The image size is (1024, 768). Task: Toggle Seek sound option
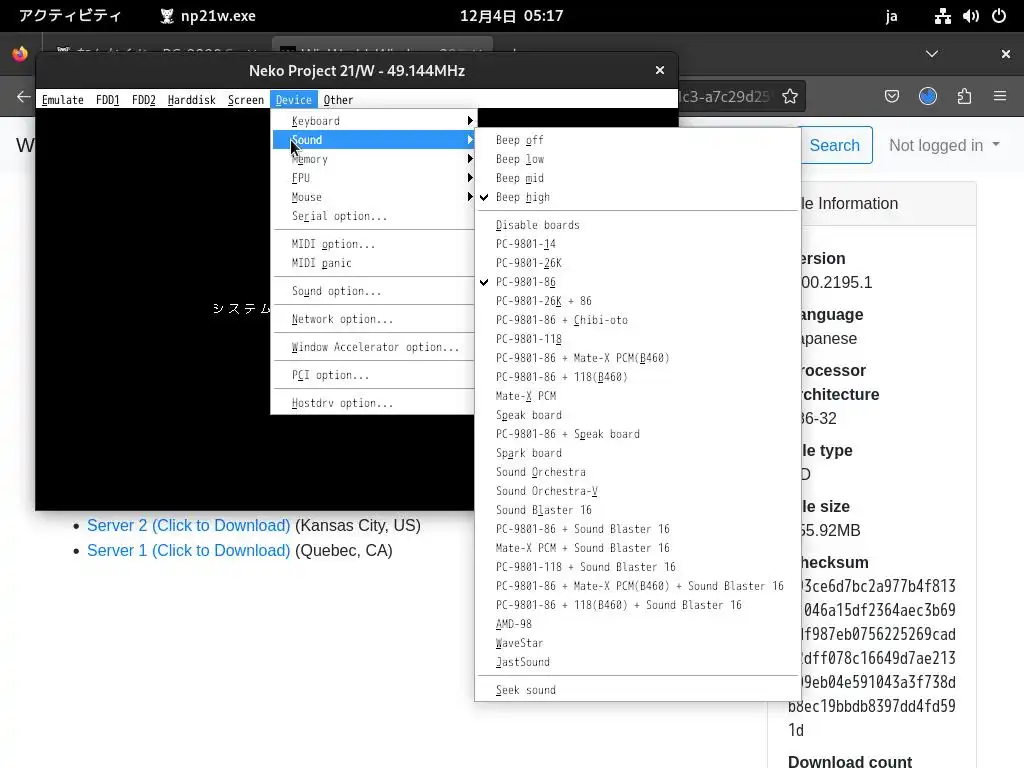637,690
